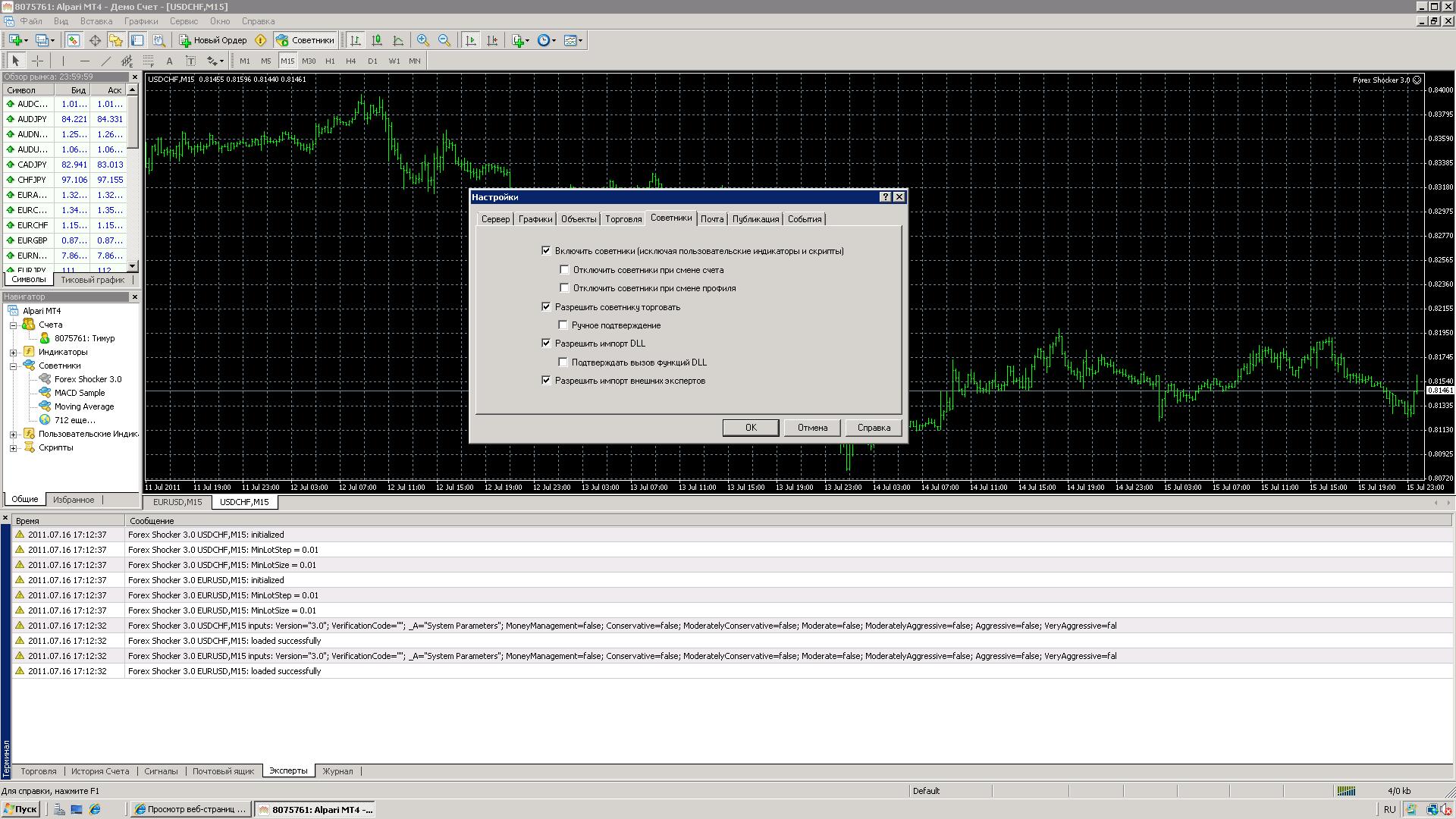1456x819 pixels.
Task: Collapse the Счета tree node
Action: (x=13, y=325)
